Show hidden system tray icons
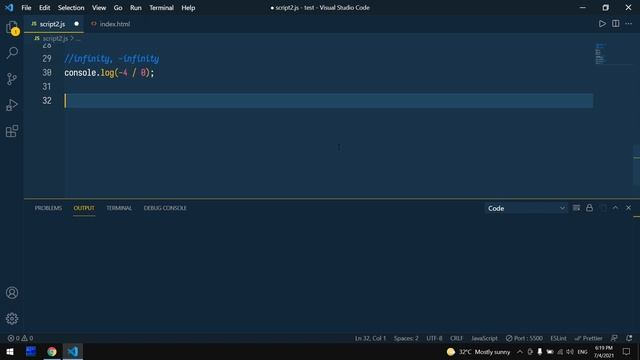The height and width of the screenshot is (360, 640). [520, 351]
